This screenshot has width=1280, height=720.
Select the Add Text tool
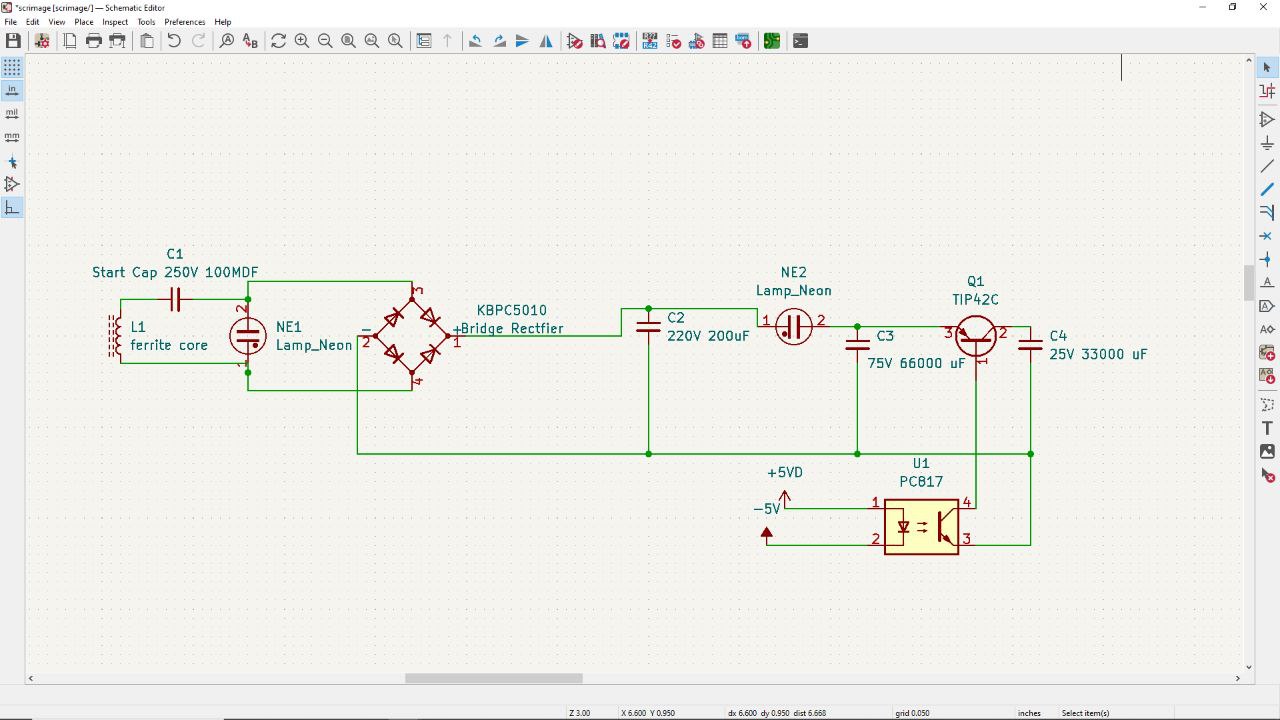1267,428
